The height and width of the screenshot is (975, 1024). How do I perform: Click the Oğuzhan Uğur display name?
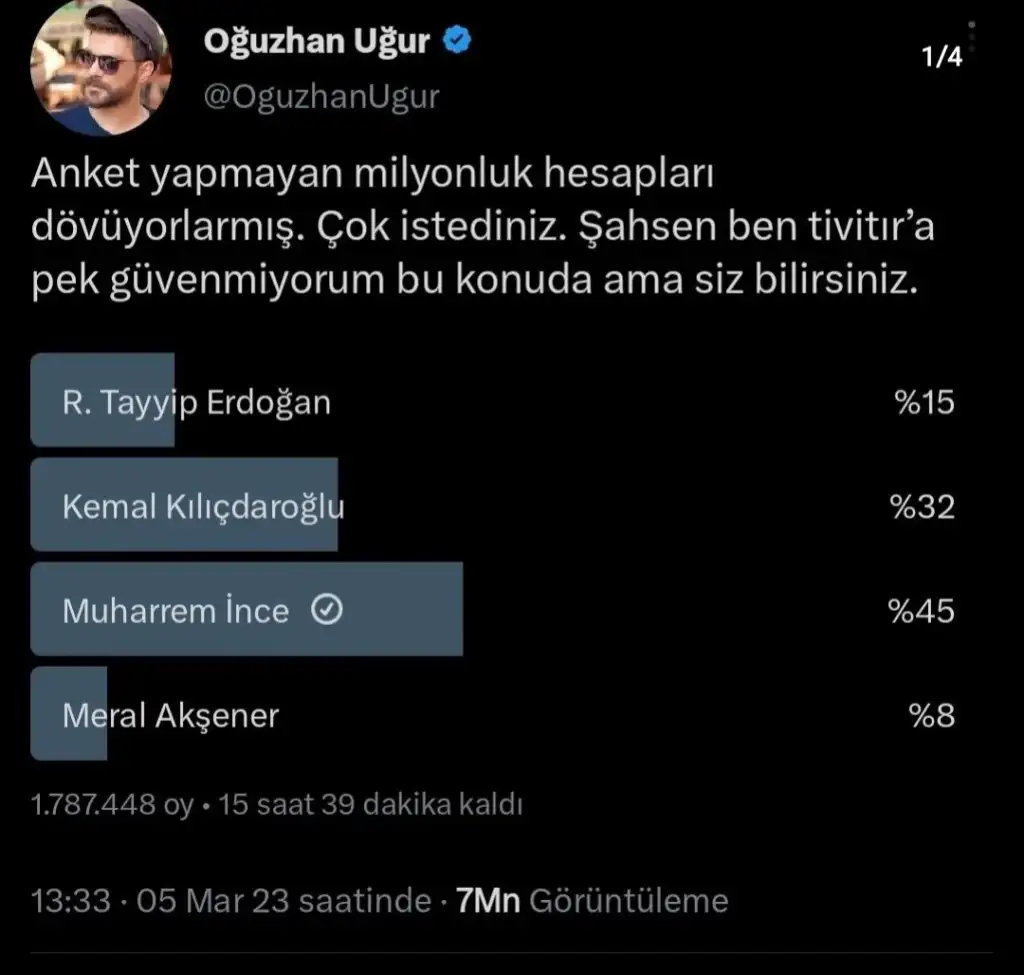316,41
